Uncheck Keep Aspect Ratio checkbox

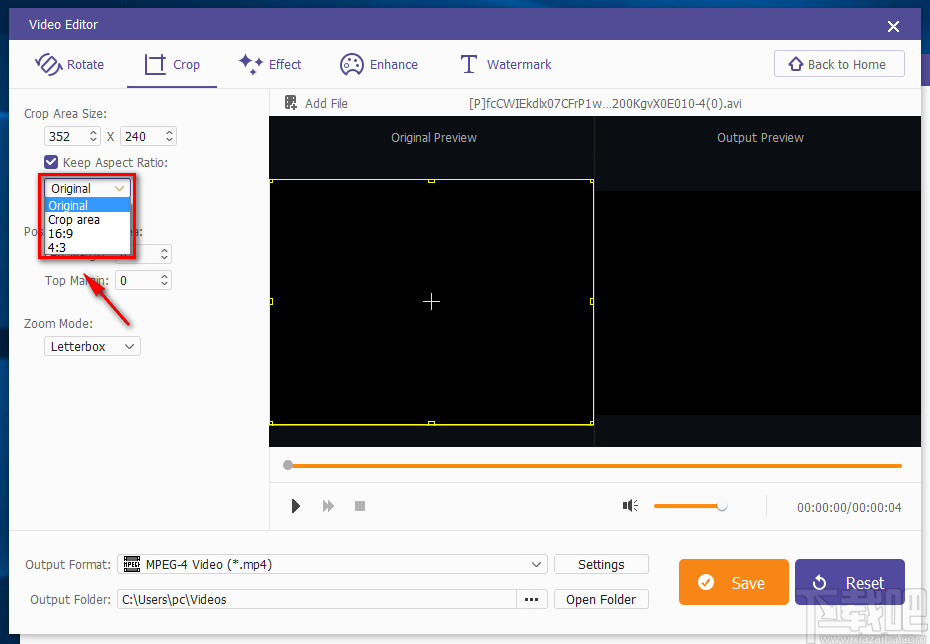[51, 162]
